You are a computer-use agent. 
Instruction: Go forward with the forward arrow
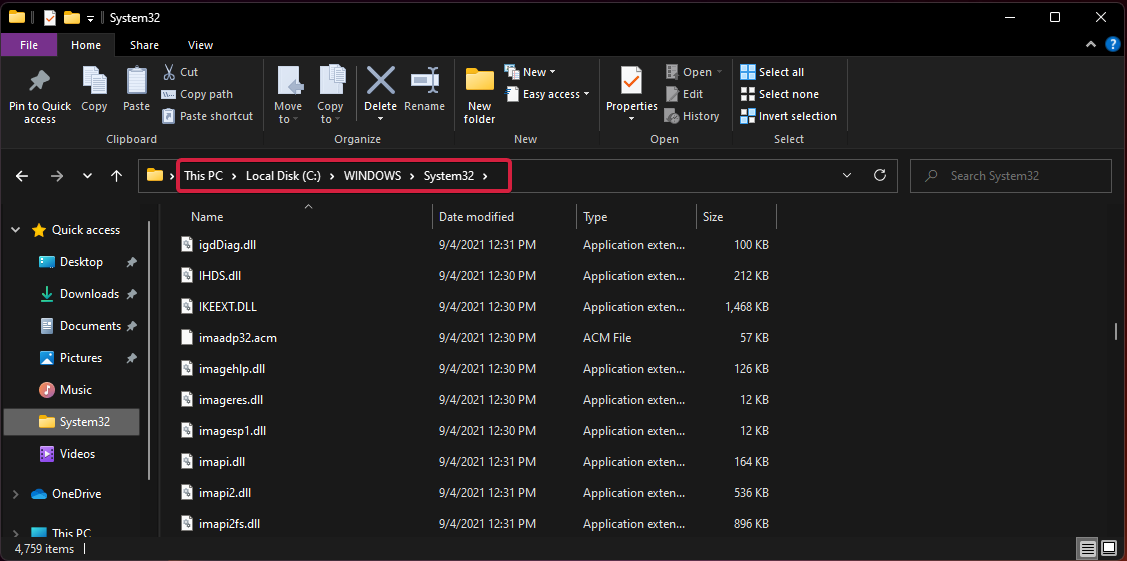(x=57, y=175)
